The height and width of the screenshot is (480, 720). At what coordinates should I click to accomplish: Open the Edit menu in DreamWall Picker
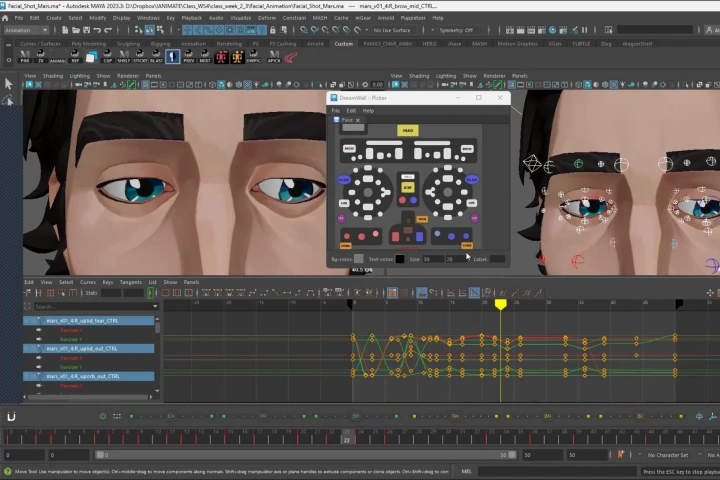pyautogui.click(x=351, y=111)
